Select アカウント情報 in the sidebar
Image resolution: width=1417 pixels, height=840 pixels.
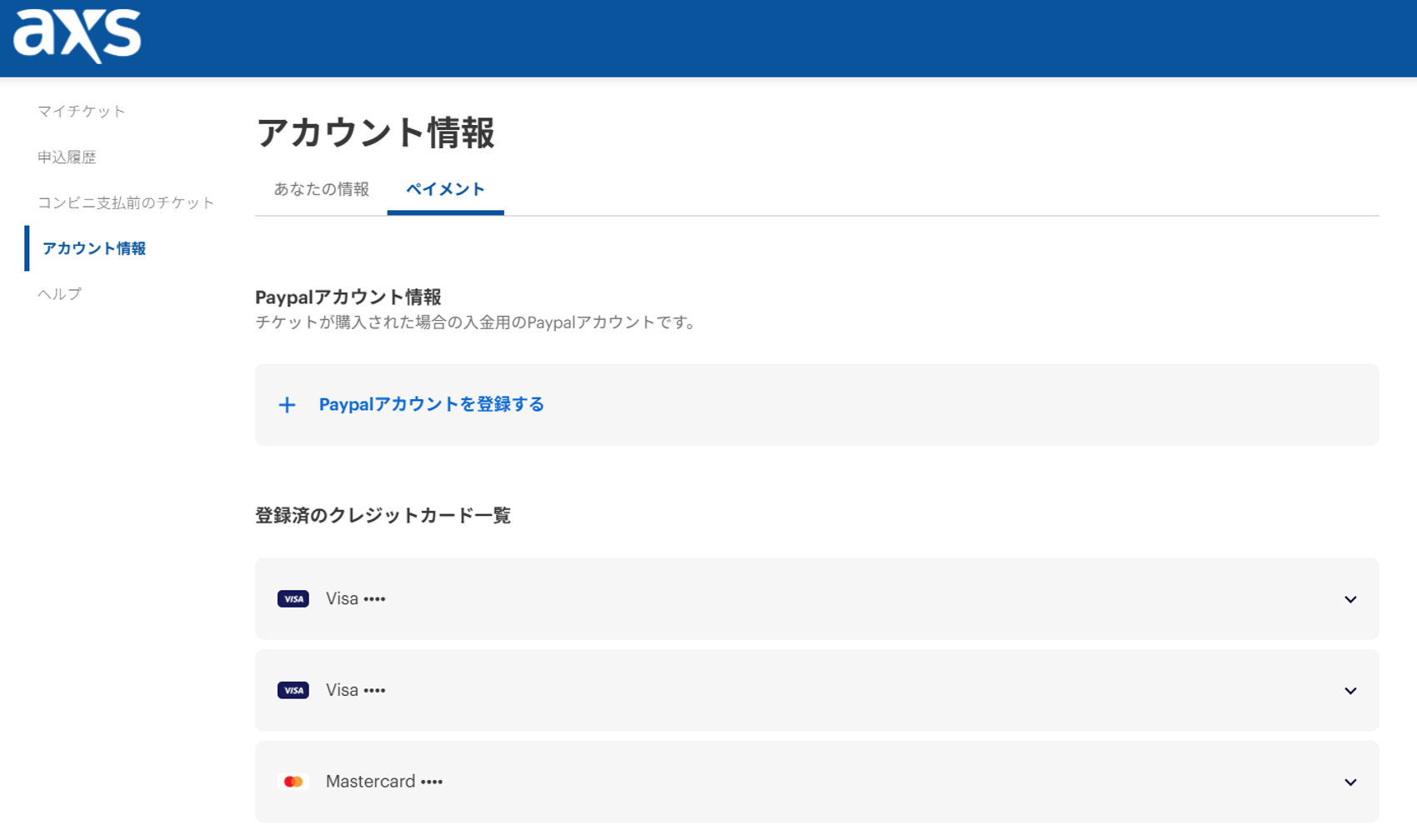click(93, 248)
